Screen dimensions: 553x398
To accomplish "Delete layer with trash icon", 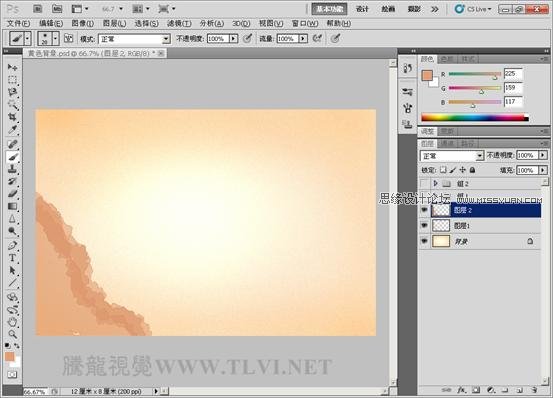I will (534, 390).
